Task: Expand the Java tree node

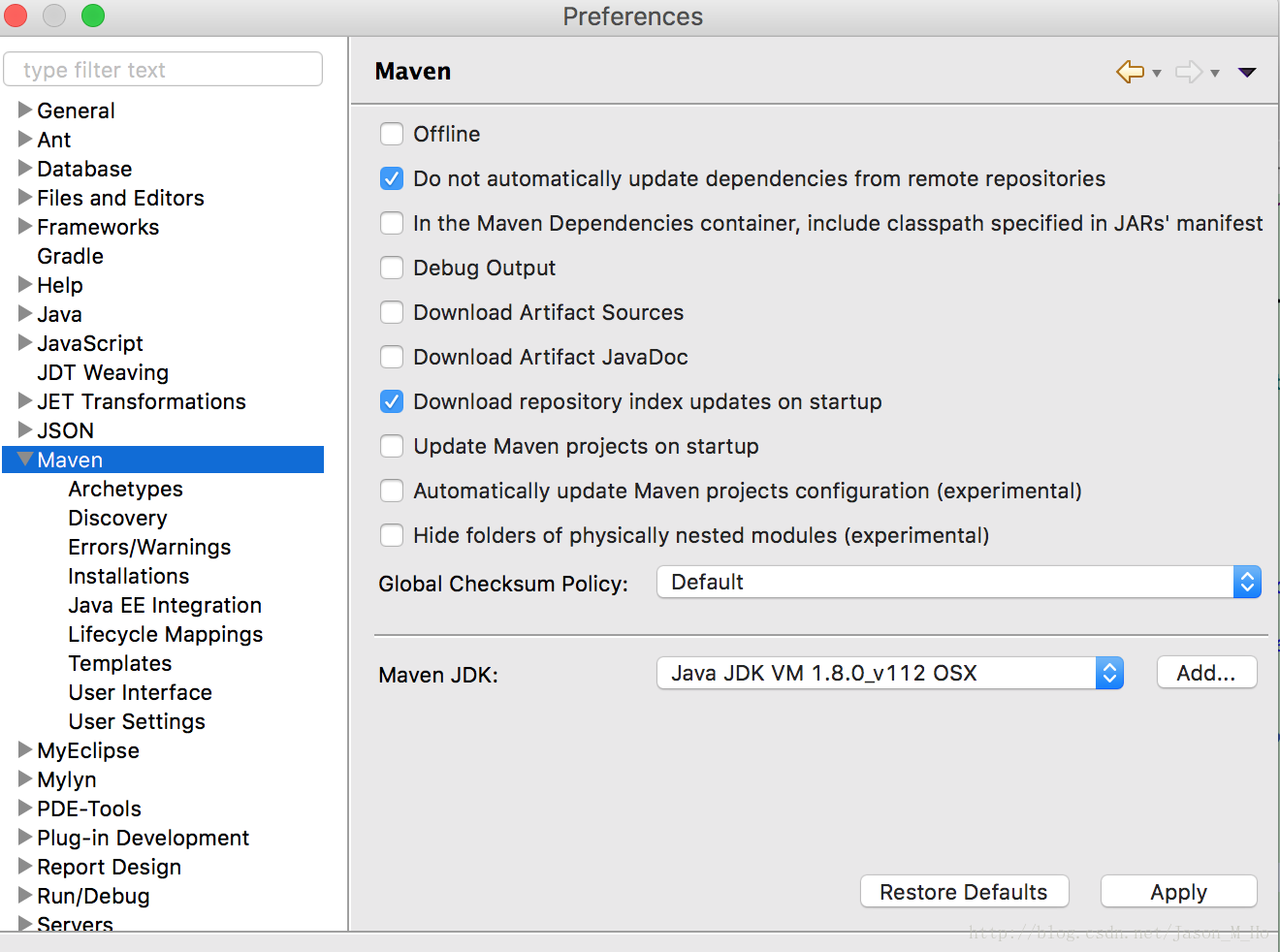Action: pos(25,313)
